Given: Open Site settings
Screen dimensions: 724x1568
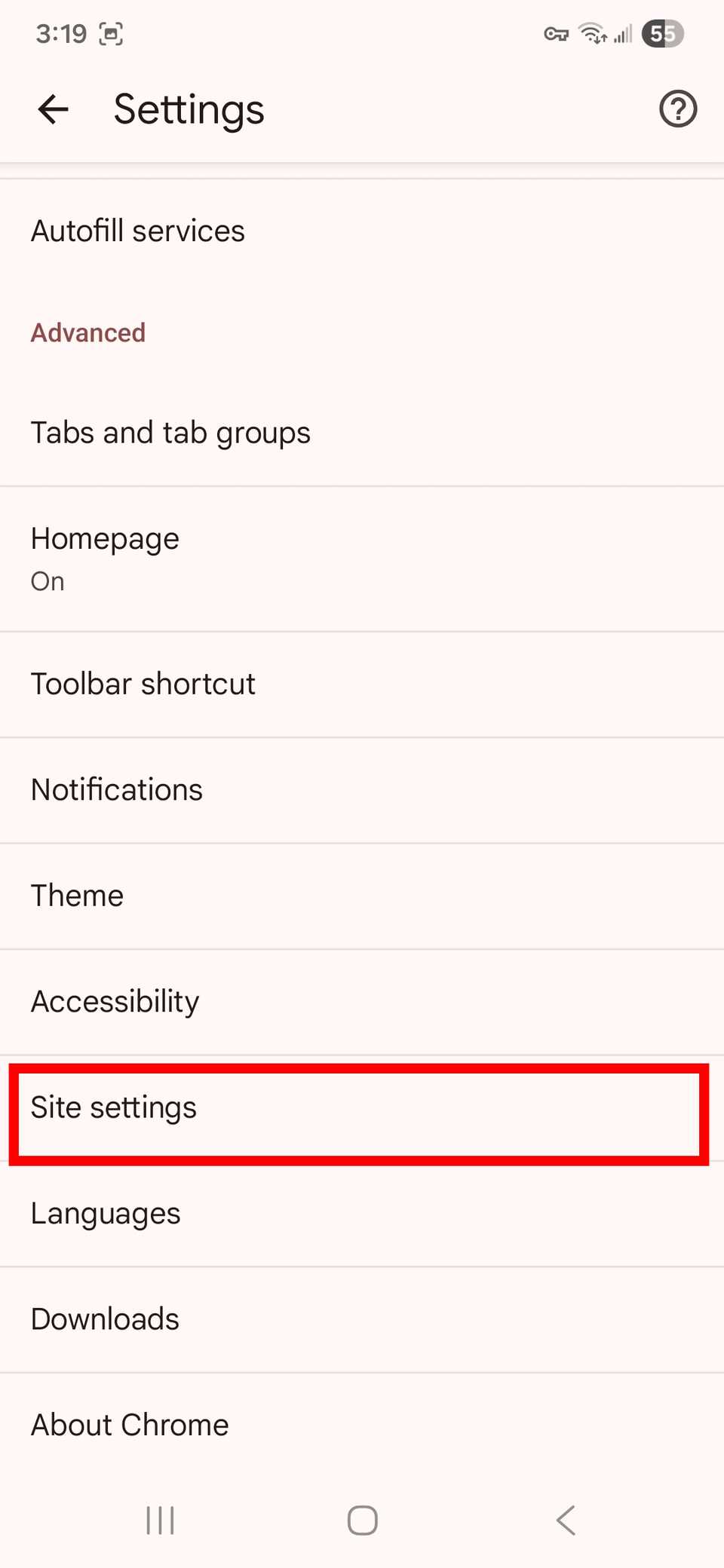Looking at the screenshot, I should (x=113, y=1107).
